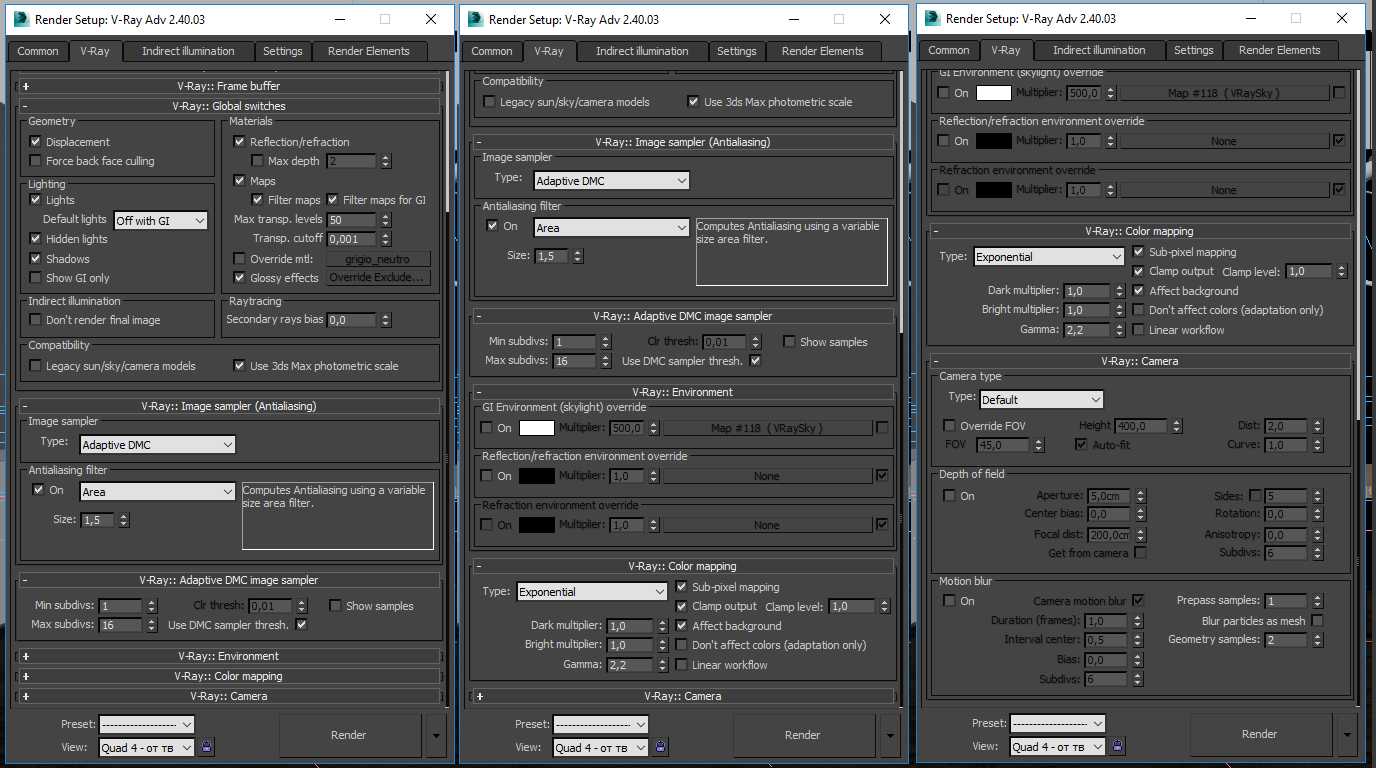This screenshot has height=768, width=1376.
Task: Open render mode arrow beside Render in right window
Action: click(1346, 734)
